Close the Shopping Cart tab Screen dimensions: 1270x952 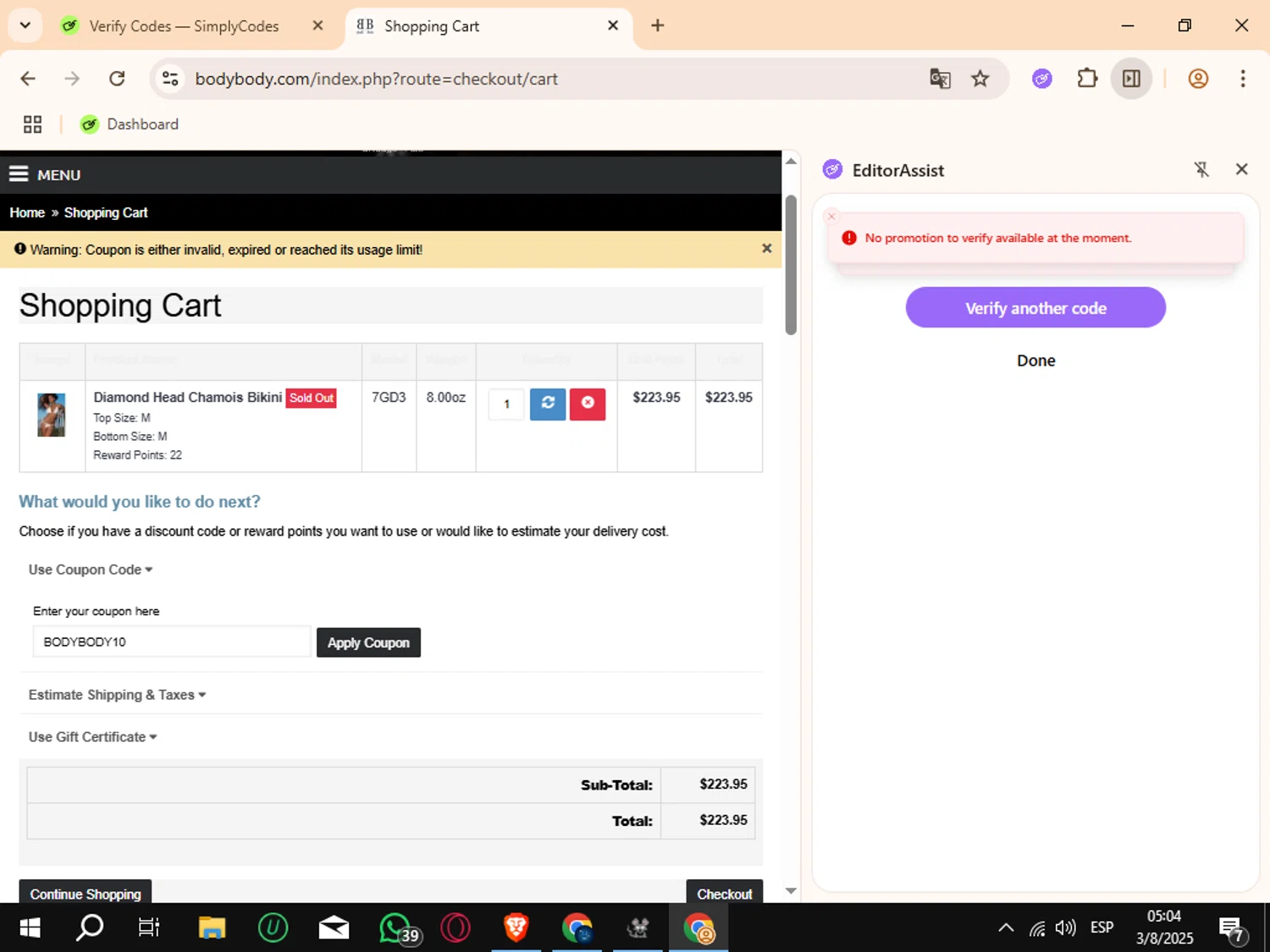point(613,25)
